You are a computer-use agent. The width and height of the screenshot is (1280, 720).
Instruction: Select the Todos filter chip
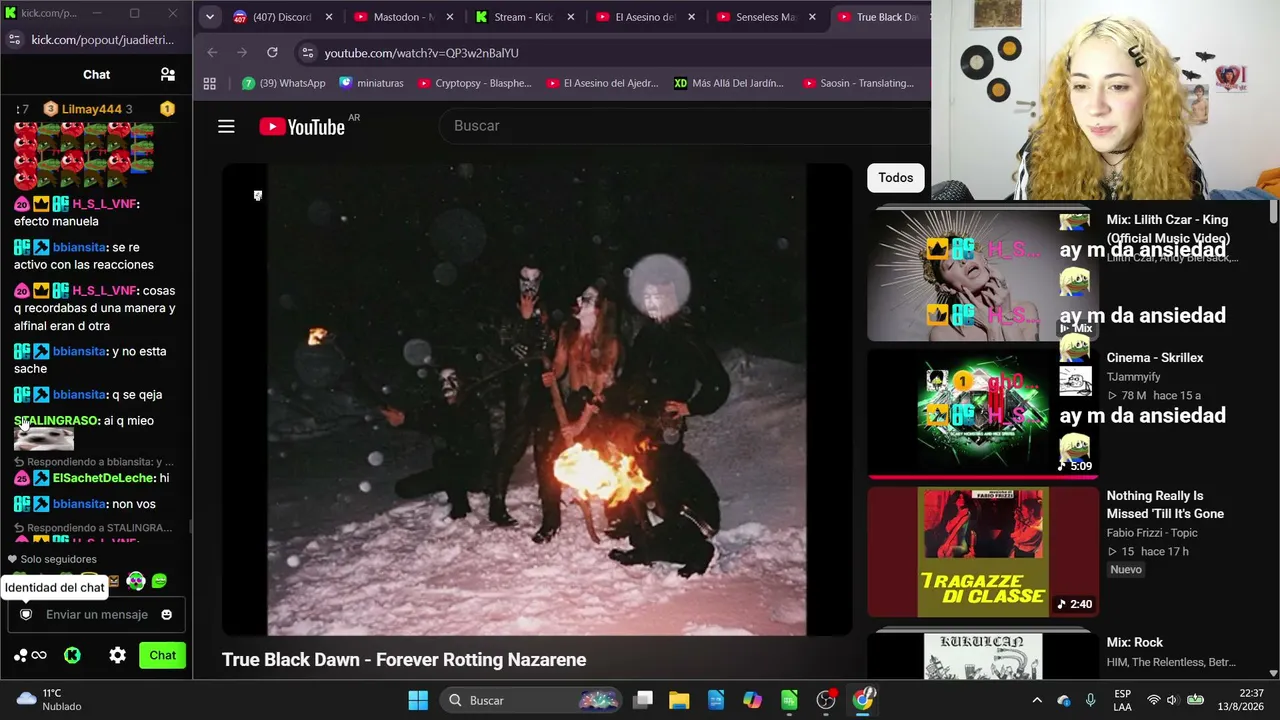click(896, 178)
